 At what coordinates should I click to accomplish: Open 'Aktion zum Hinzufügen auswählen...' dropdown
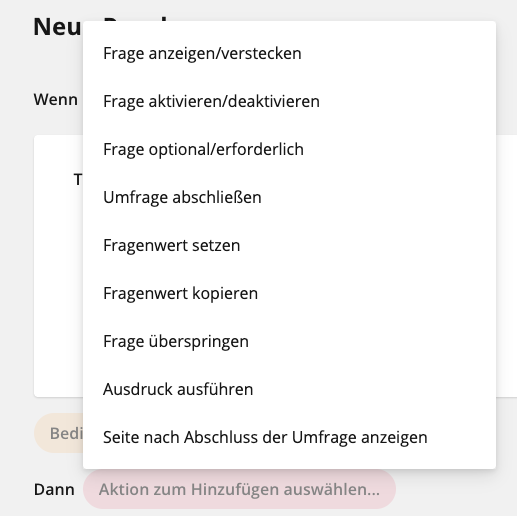coord(239,489)
